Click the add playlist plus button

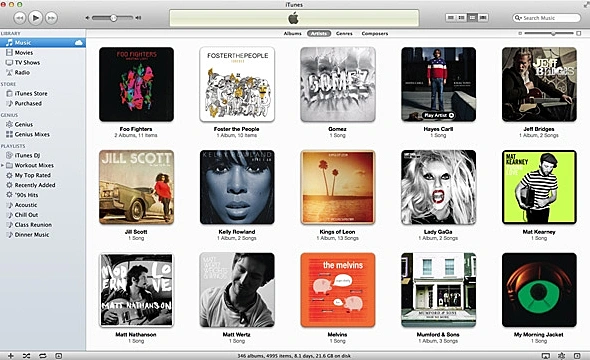11,355
